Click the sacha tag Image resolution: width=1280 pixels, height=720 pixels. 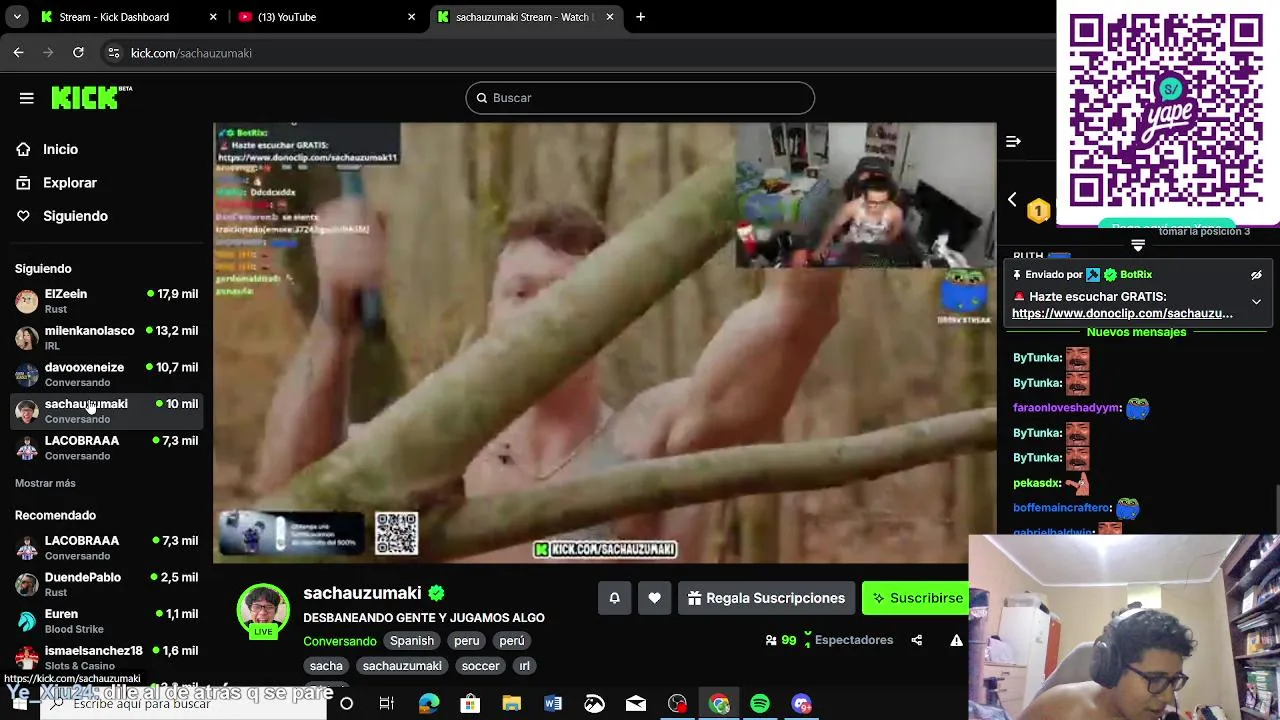[x=326, y=666]
